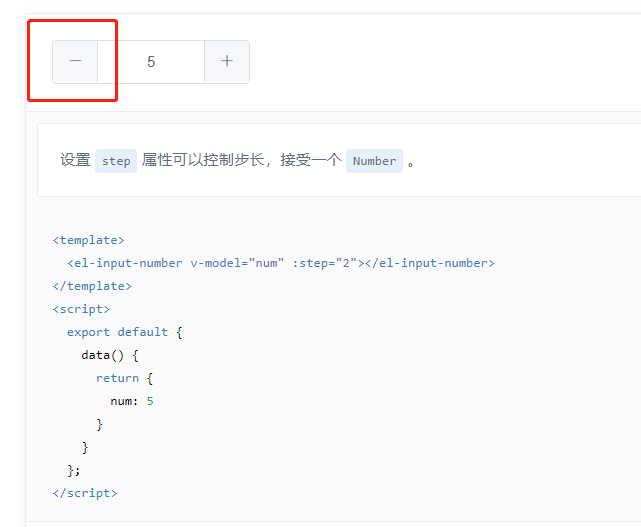641x527 pixels.
Task: Click the 'step' inline code tag
Action: 116,161
